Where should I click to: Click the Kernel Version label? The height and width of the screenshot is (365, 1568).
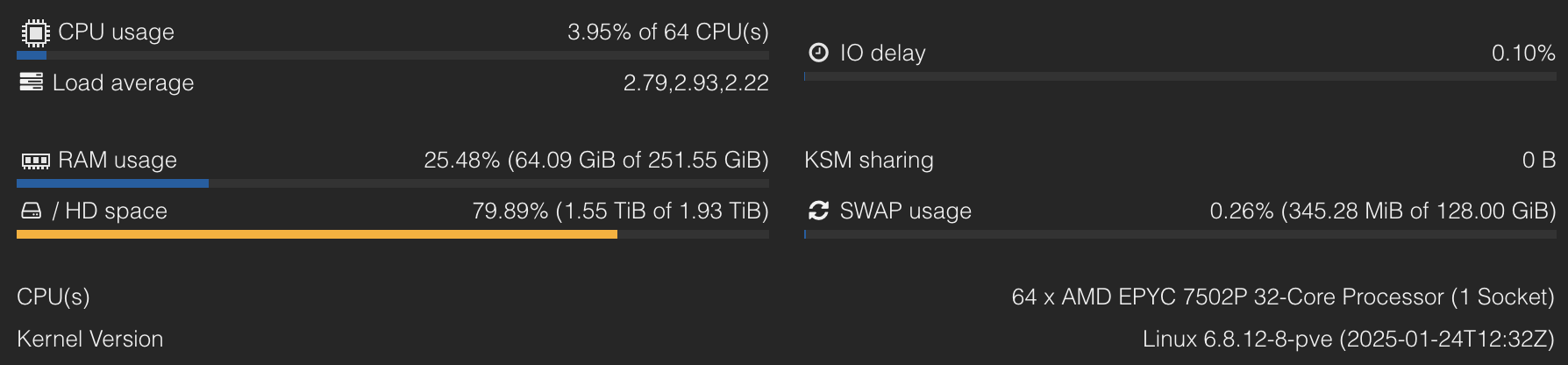(89, 340)
